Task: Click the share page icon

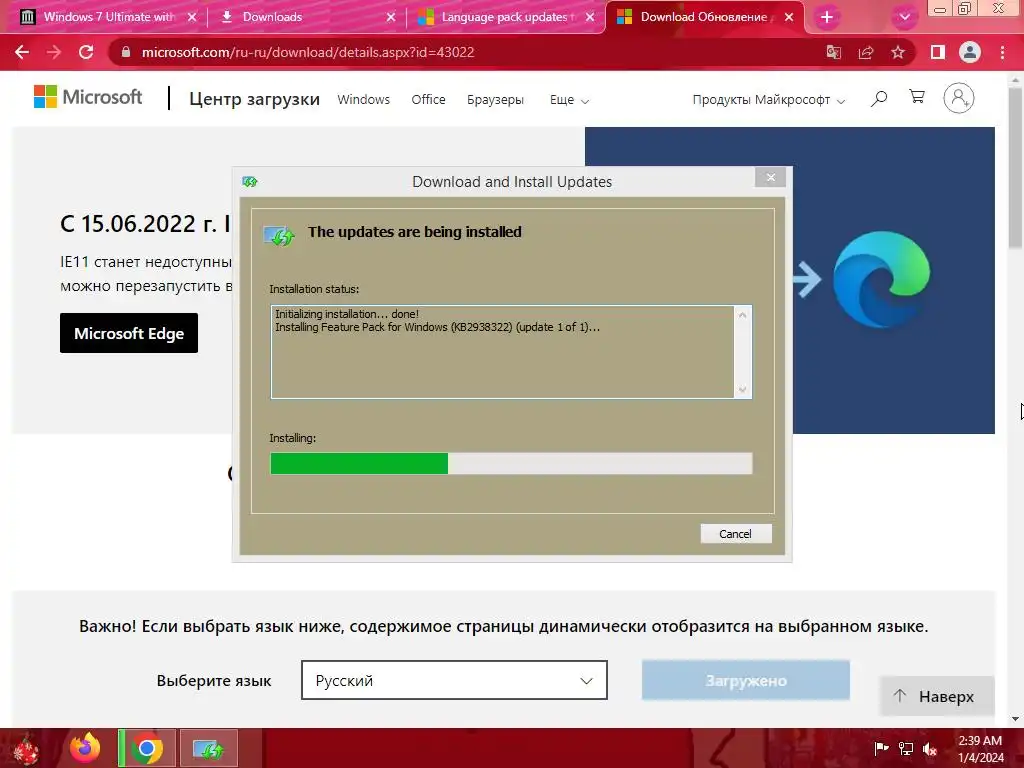Action: click(x=866, y=52)
